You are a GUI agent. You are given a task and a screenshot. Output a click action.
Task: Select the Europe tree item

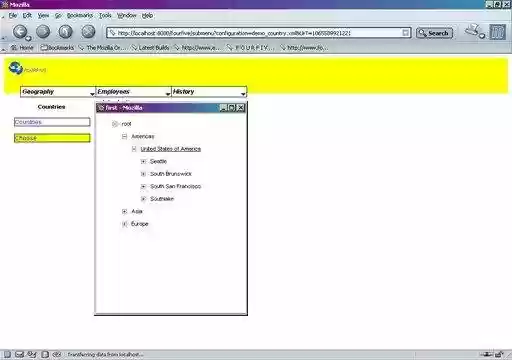(140, 224)
